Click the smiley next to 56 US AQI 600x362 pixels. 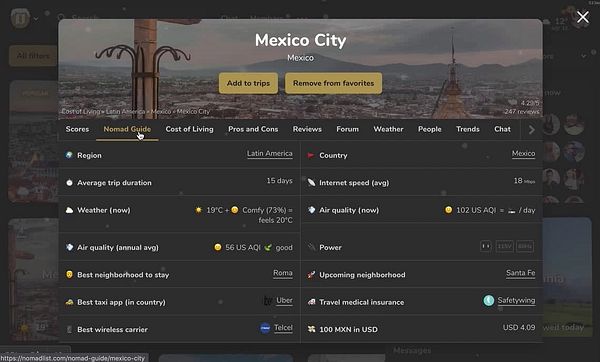(218, 247)
